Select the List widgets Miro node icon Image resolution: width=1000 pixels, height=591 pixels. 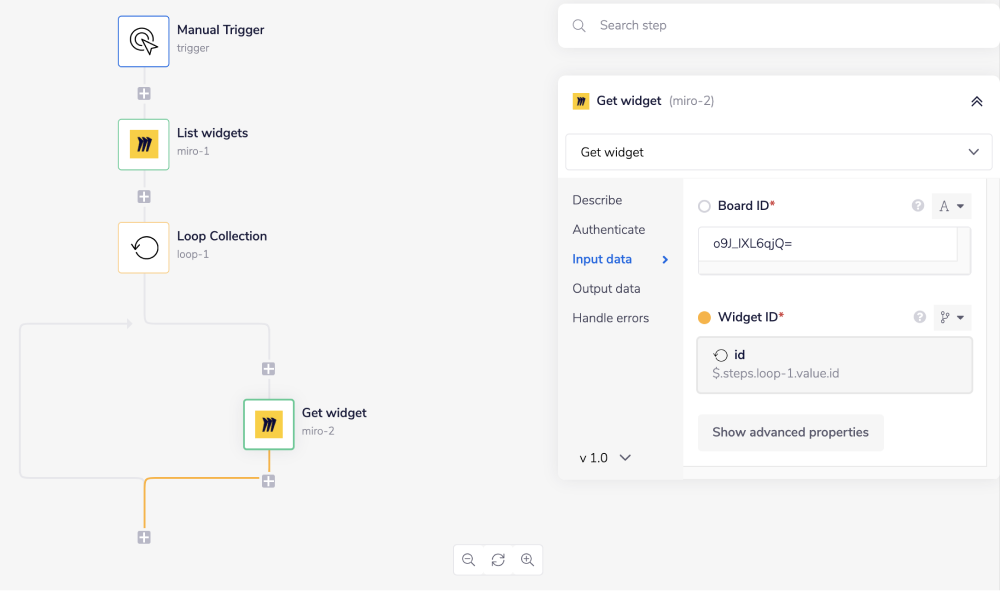click(144, 144)
